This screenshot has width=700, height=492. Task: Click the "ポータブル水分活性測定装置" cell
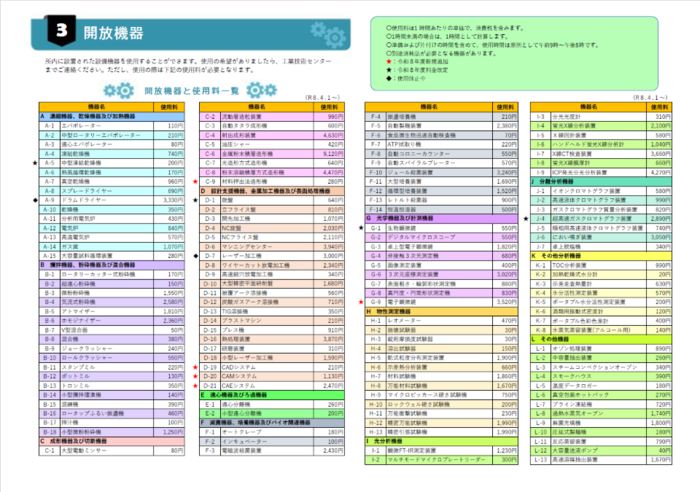pyautogui.click(x=599, y=302)
